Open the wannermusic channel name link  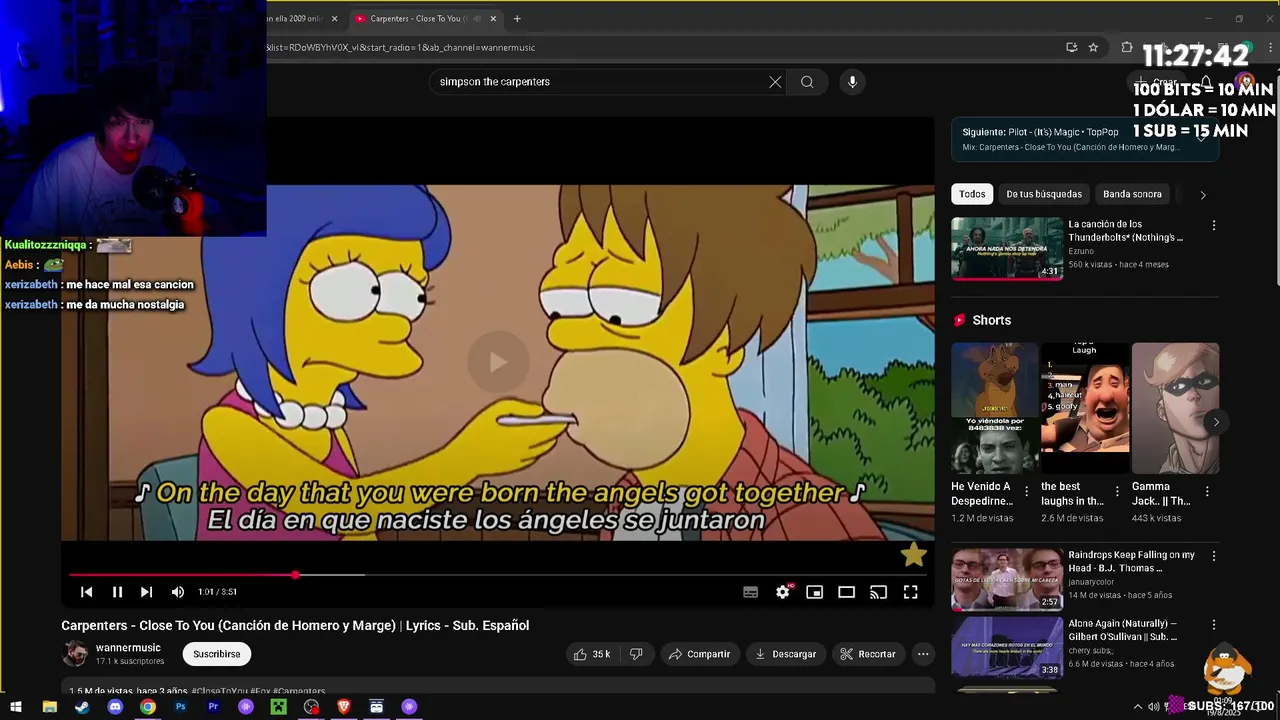(128, 648)
